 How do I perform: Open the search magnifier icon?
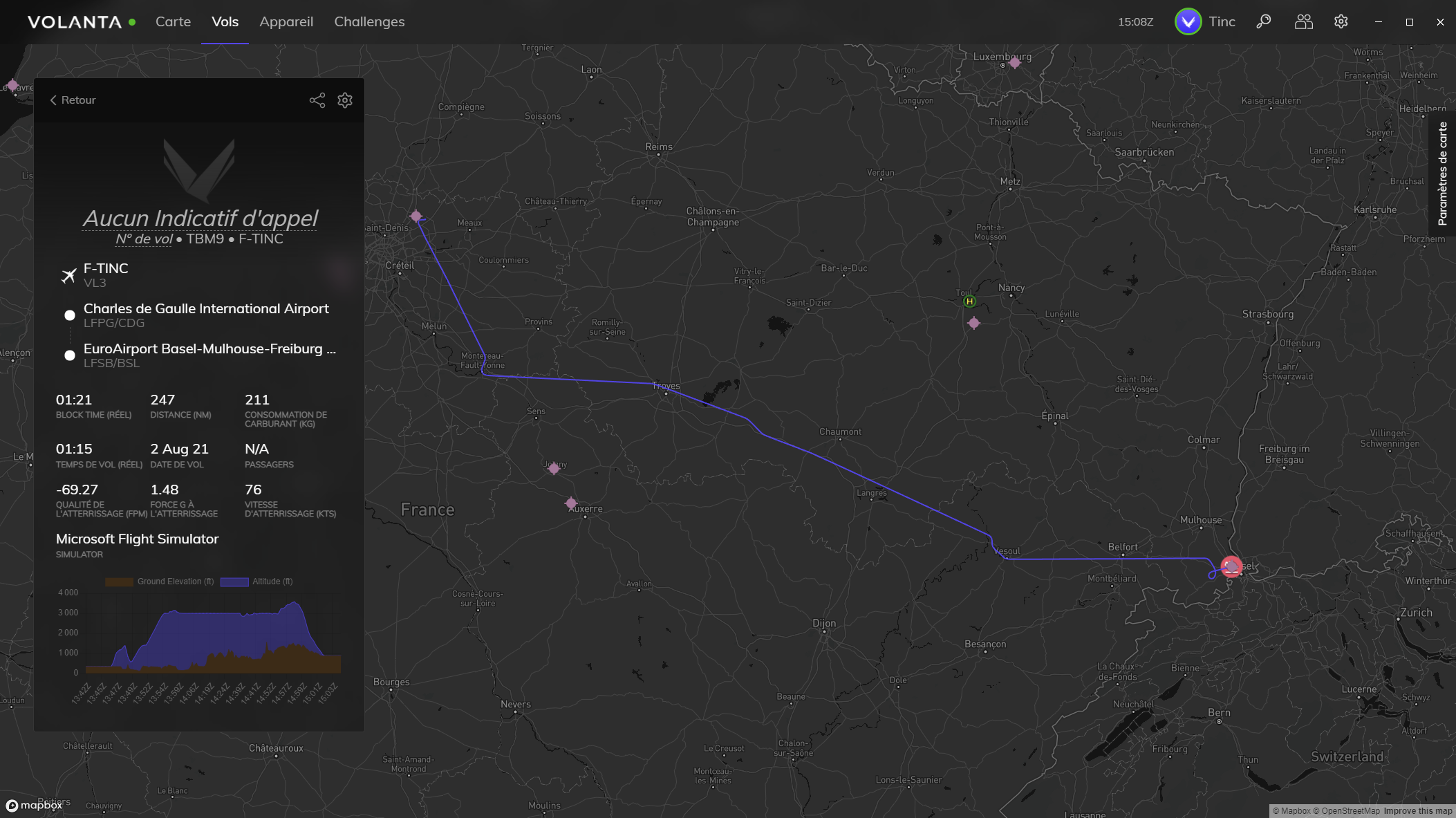point(1264,21)
